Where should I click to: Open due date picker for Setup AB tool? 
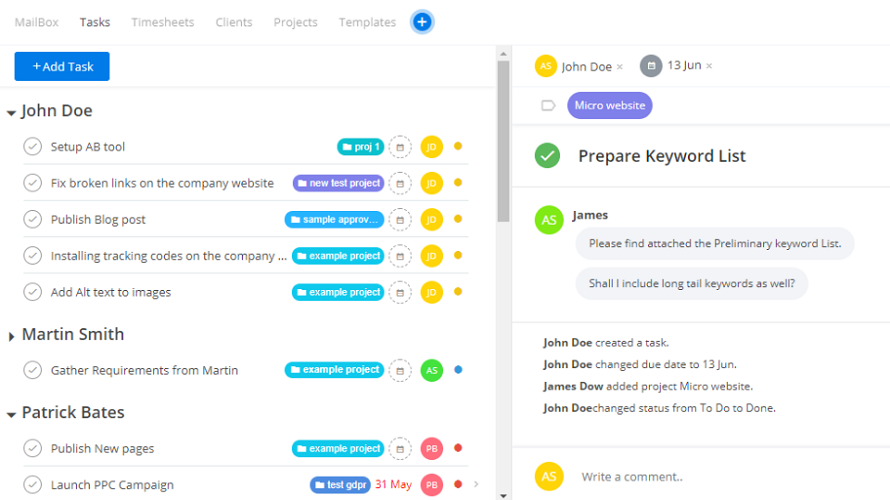tap(400, 147)
